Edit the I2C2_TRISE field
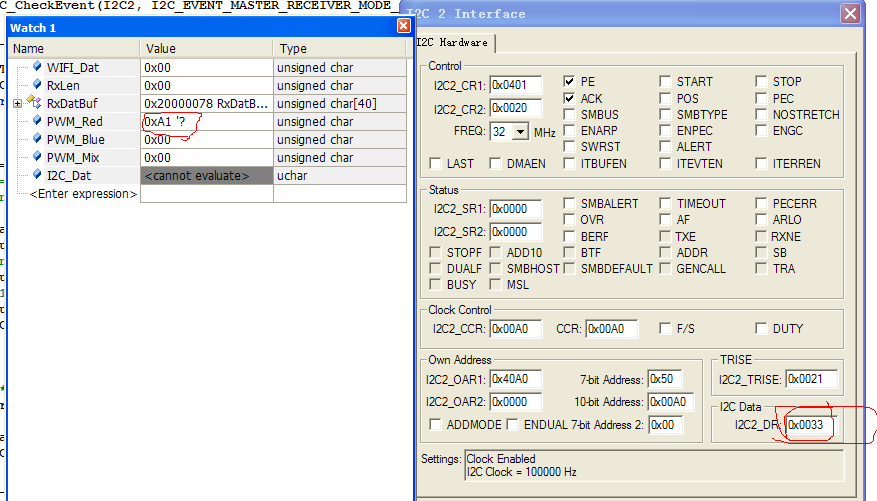 [x=812, y=379]
